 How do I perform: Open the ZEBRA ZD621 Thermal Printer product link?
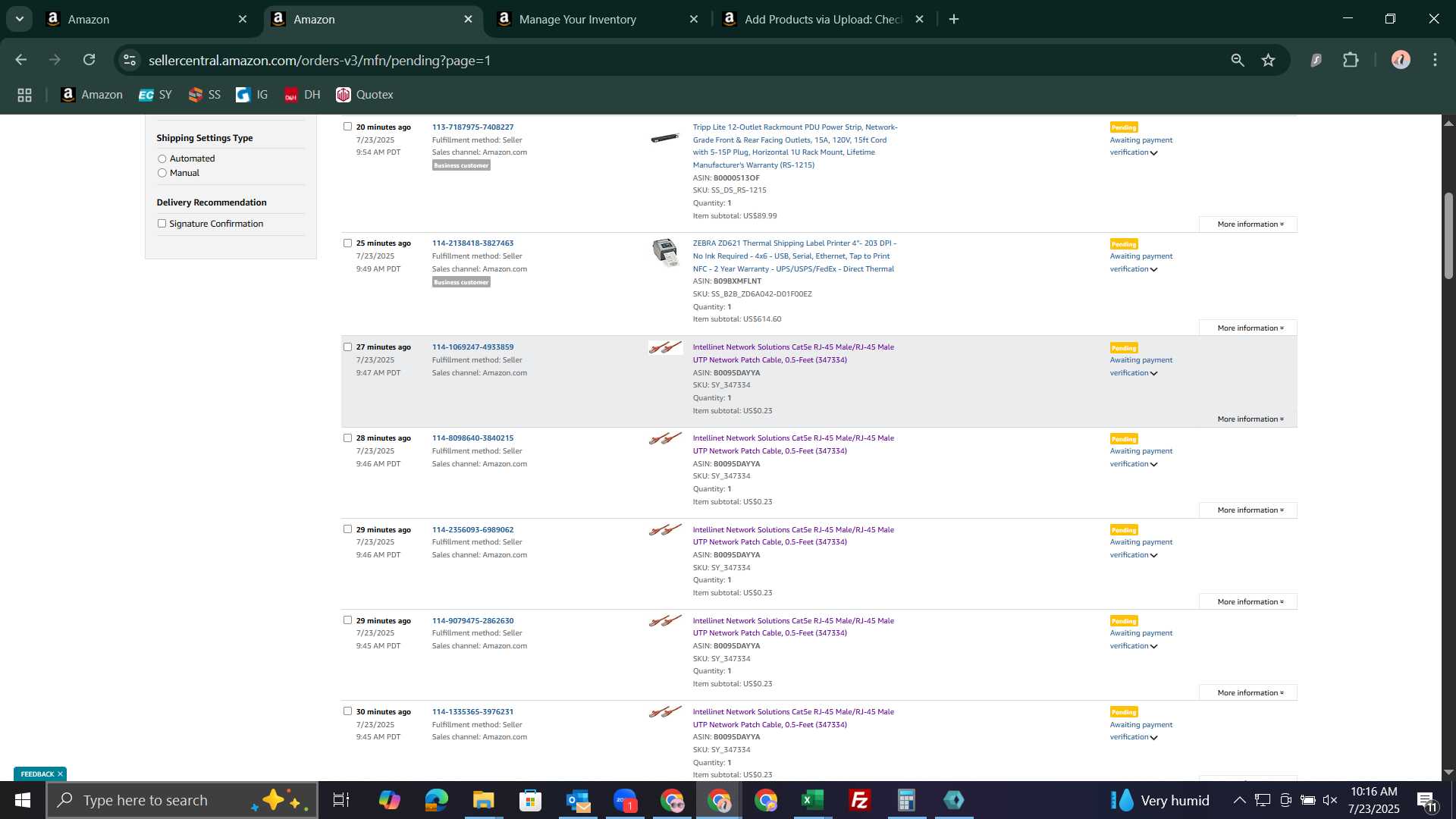point(794,256)
